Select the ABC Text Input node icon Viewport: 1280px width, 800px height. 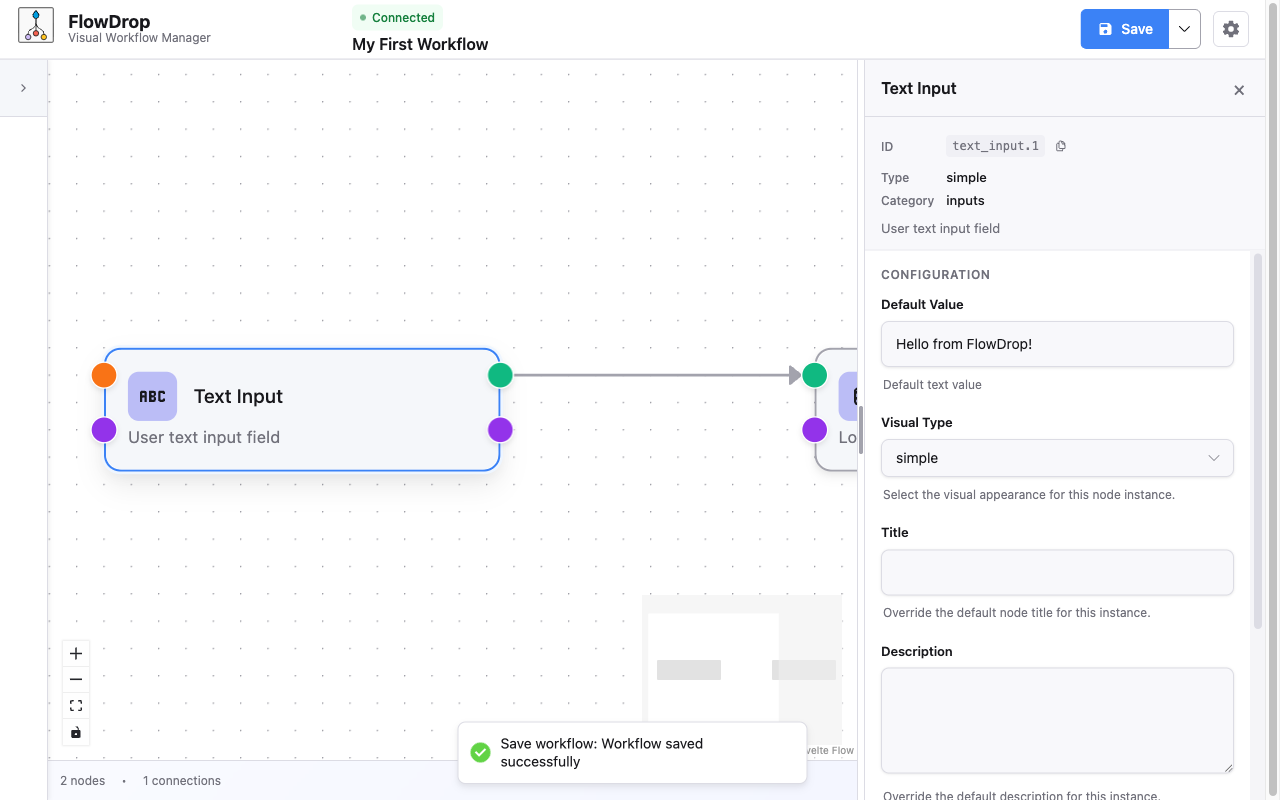click(x=152, y=396)
